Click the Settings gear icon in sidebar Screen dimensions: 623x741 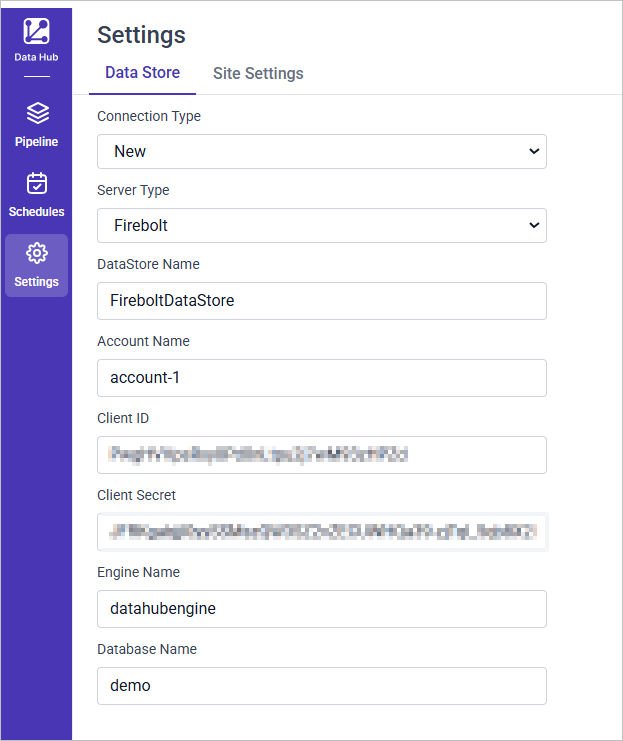[36, 253]
